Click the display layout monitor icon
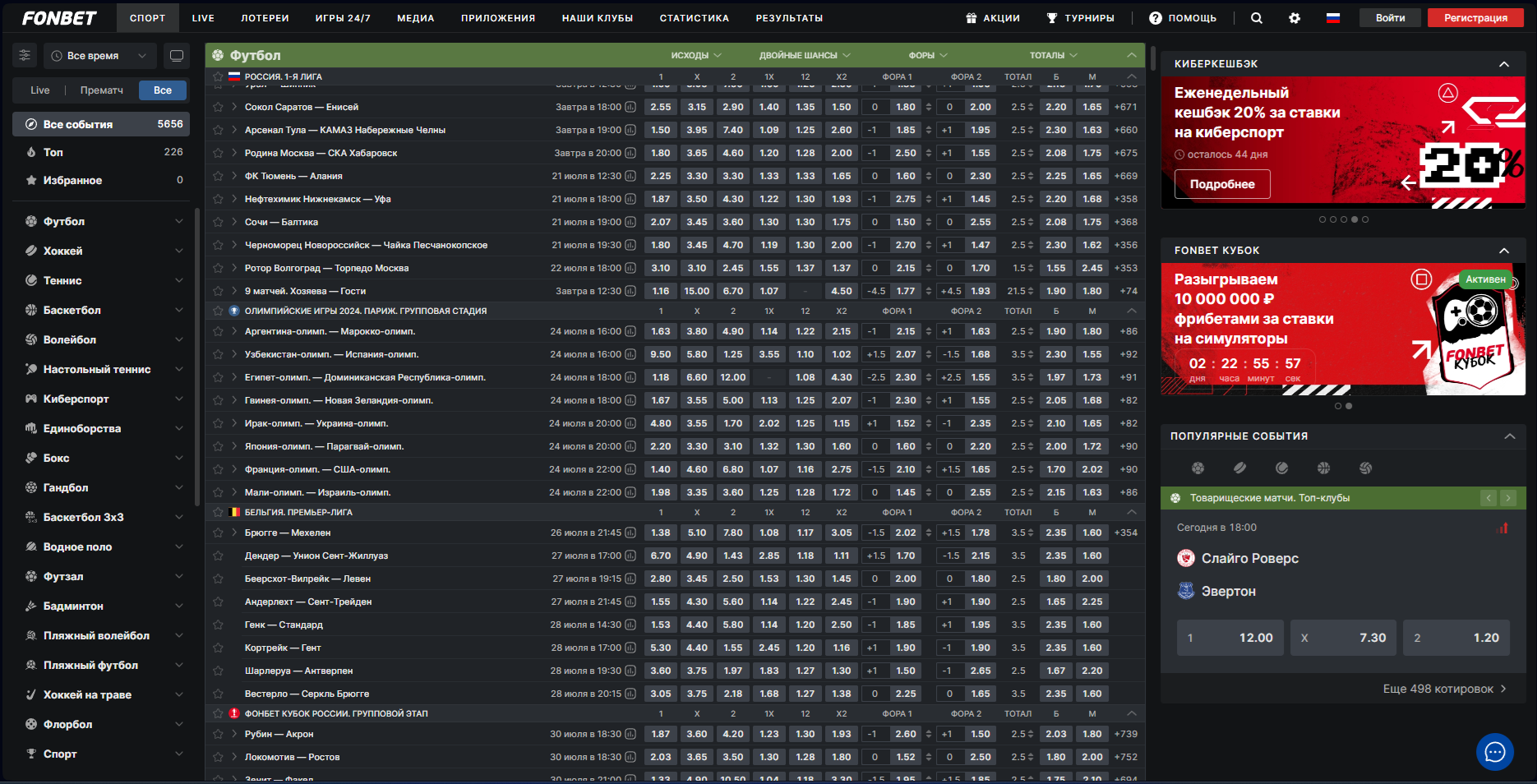 pyautogui.click(x=176, y=55)
